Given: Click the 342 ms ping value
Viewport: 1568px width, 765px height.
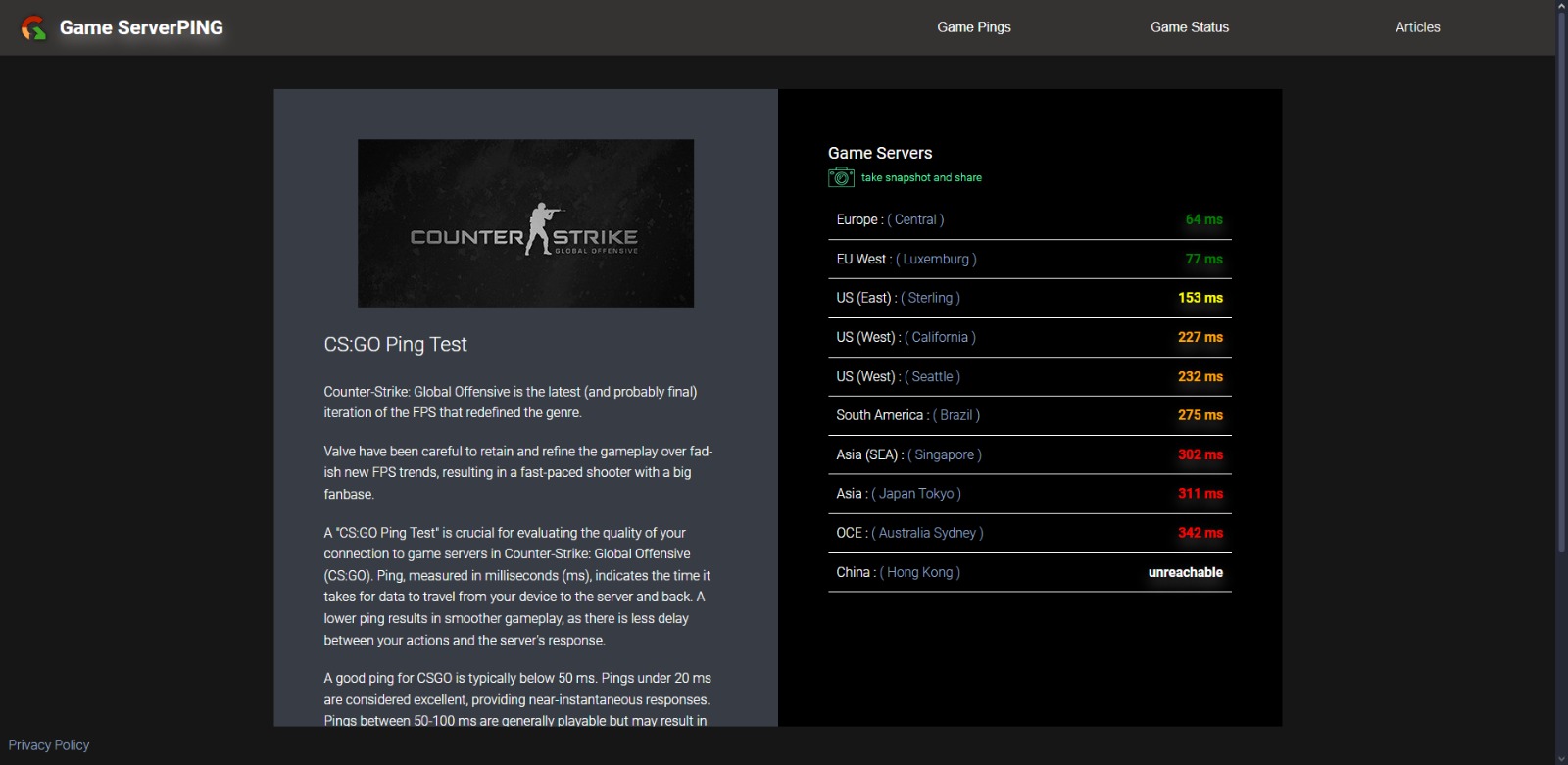Looking at the screenshot, I should [x=1200, y=533].
